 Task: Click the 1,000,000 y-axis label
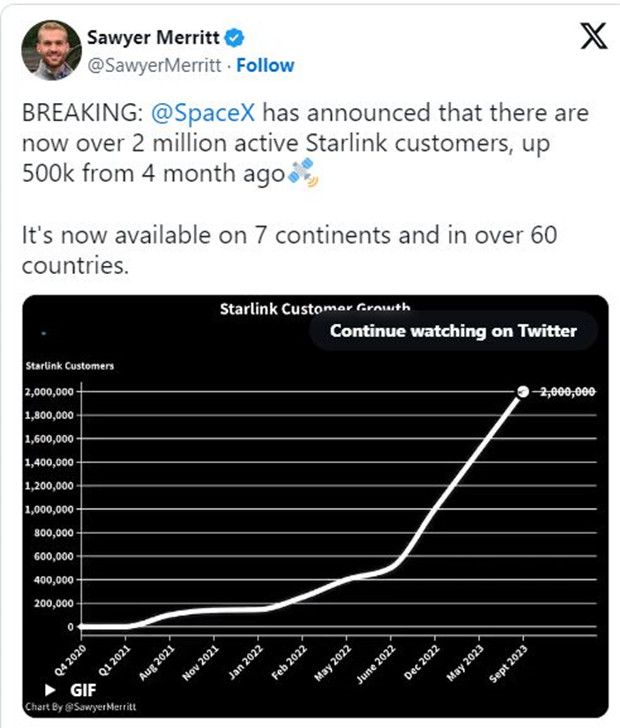point(49,509)
